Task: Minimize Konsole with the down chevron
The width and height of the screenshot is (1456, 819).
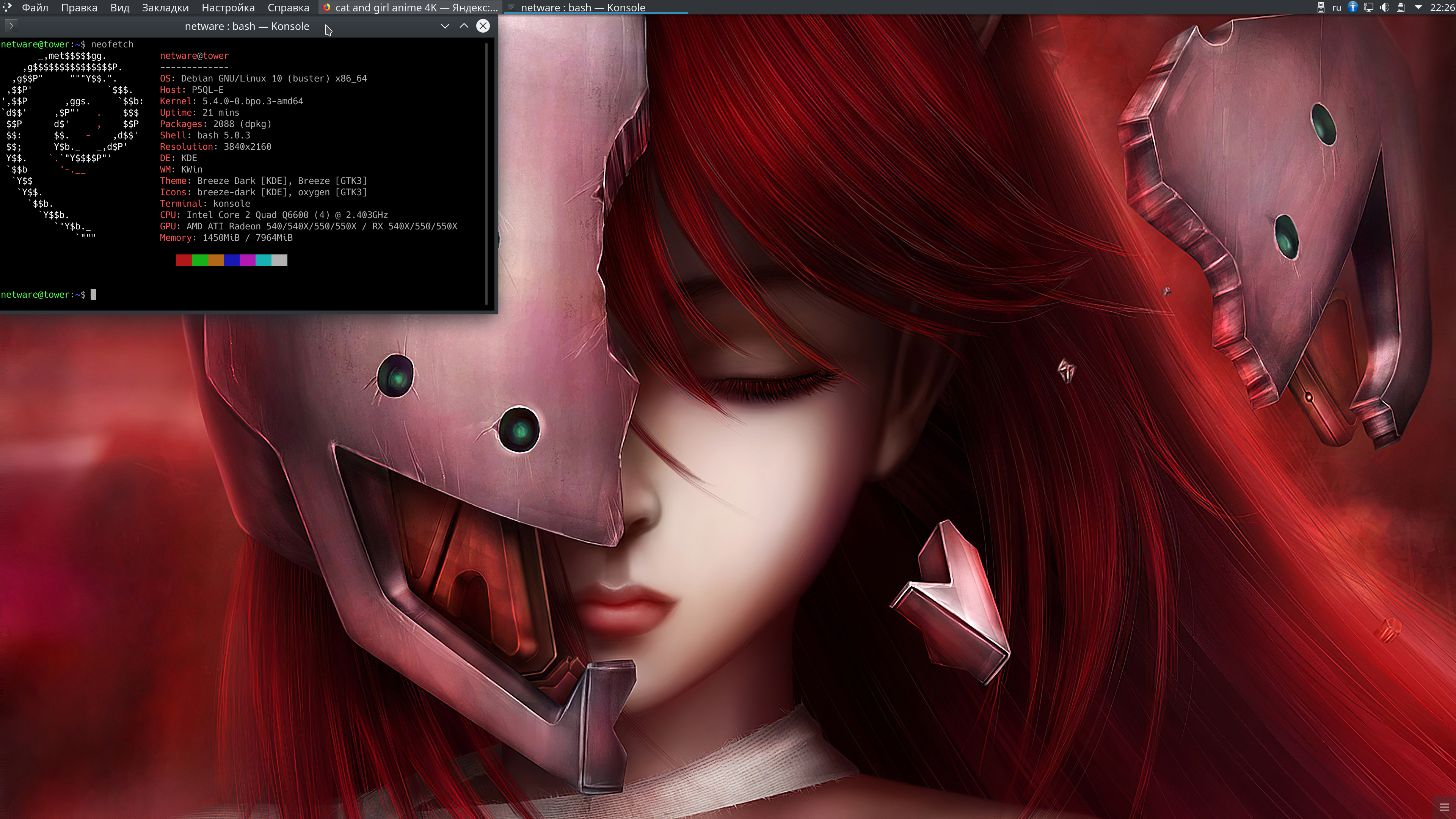Action: point(445,26)
